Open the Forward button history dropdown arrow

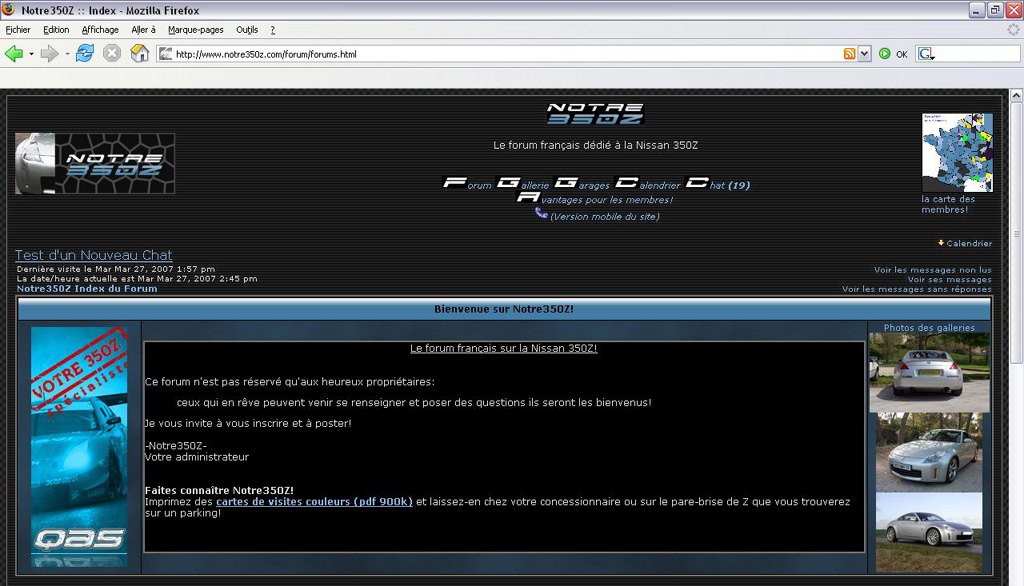click(67, 54)
